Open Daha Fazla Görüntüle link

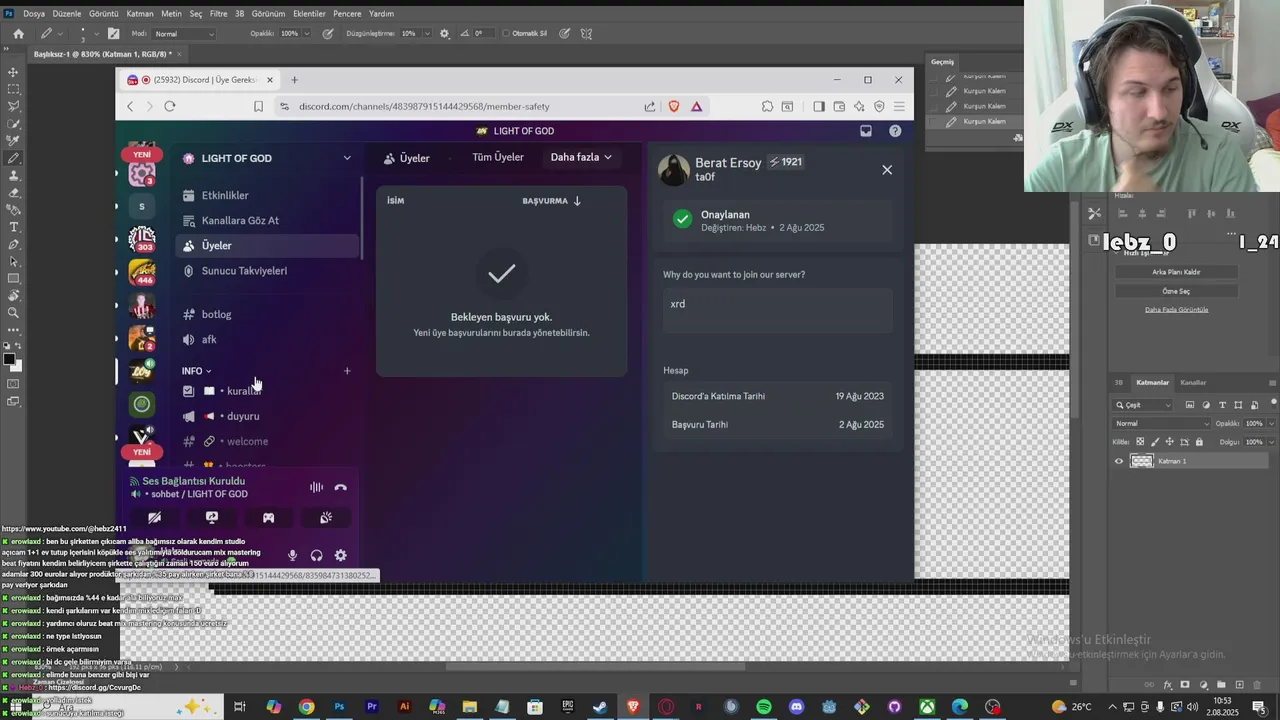[x=1176, y=309]
